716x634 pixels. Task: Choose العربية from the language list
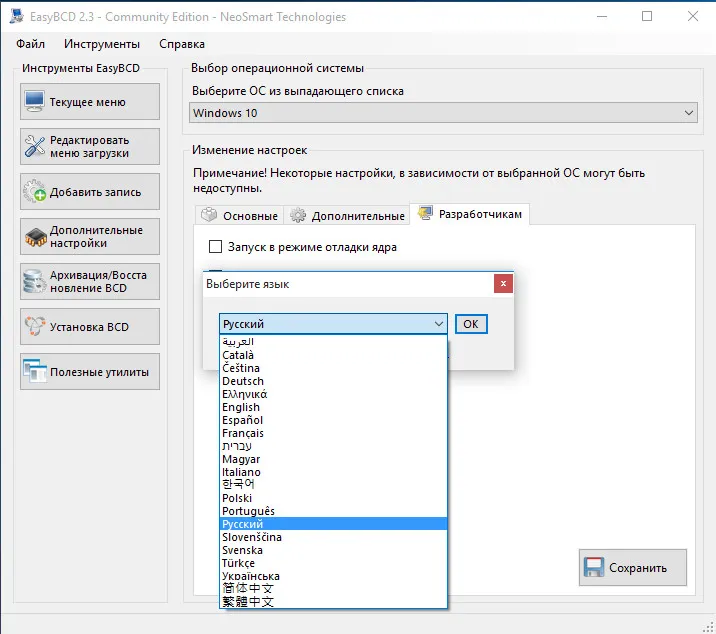[333, 342]
